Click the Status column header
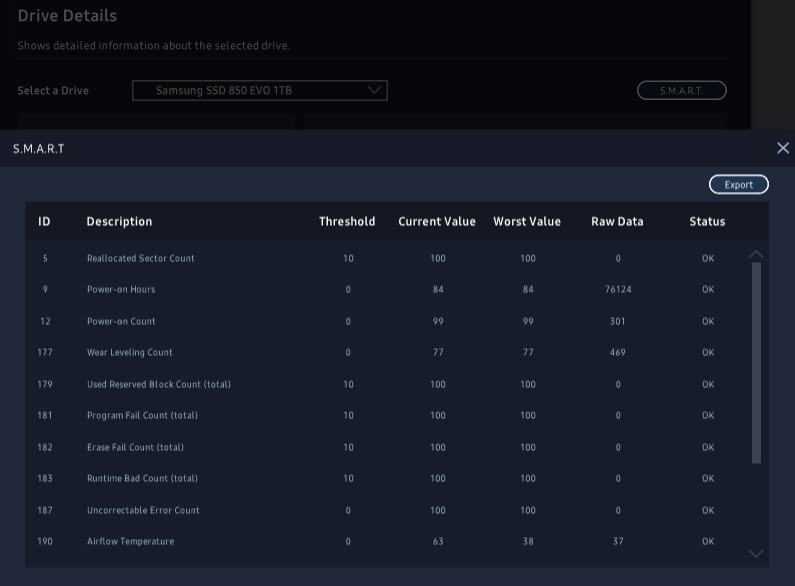The height and width of the screenshot is (586, 795). pos(707,222)
